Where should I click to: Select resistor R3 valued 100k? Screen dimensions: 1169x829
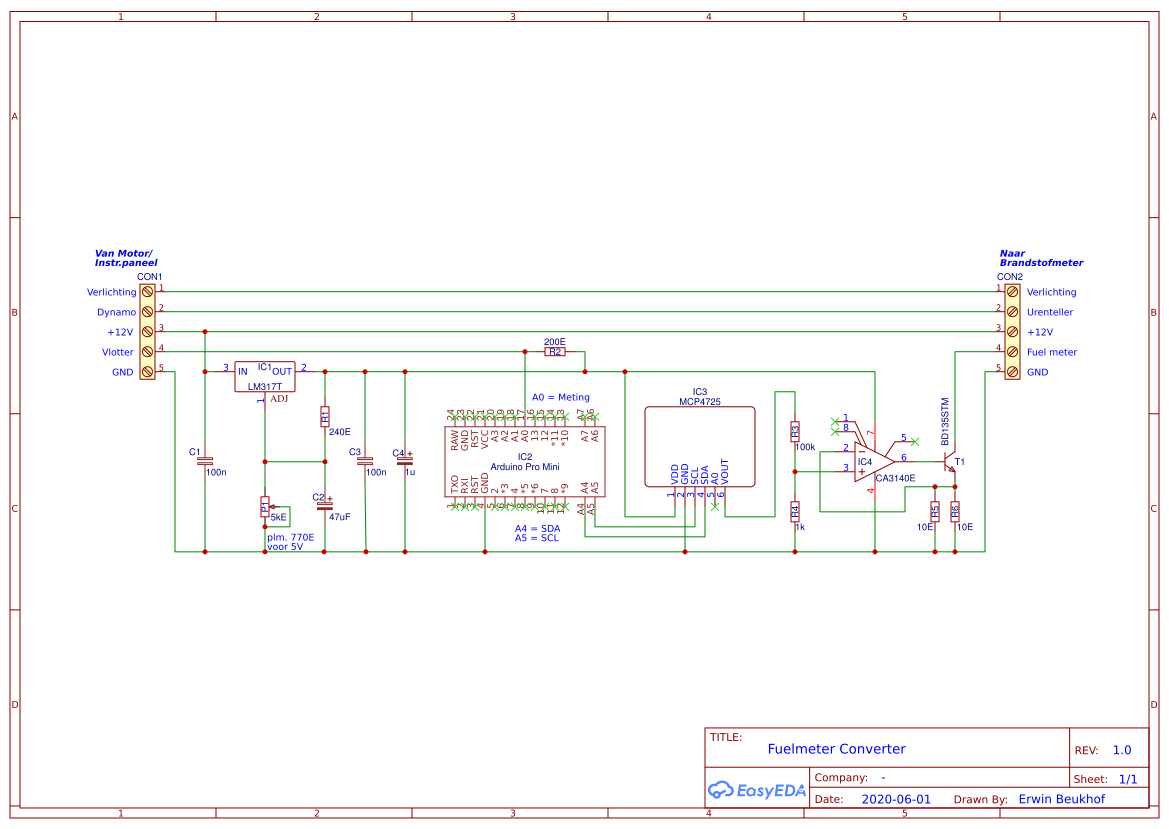(795, 430)
